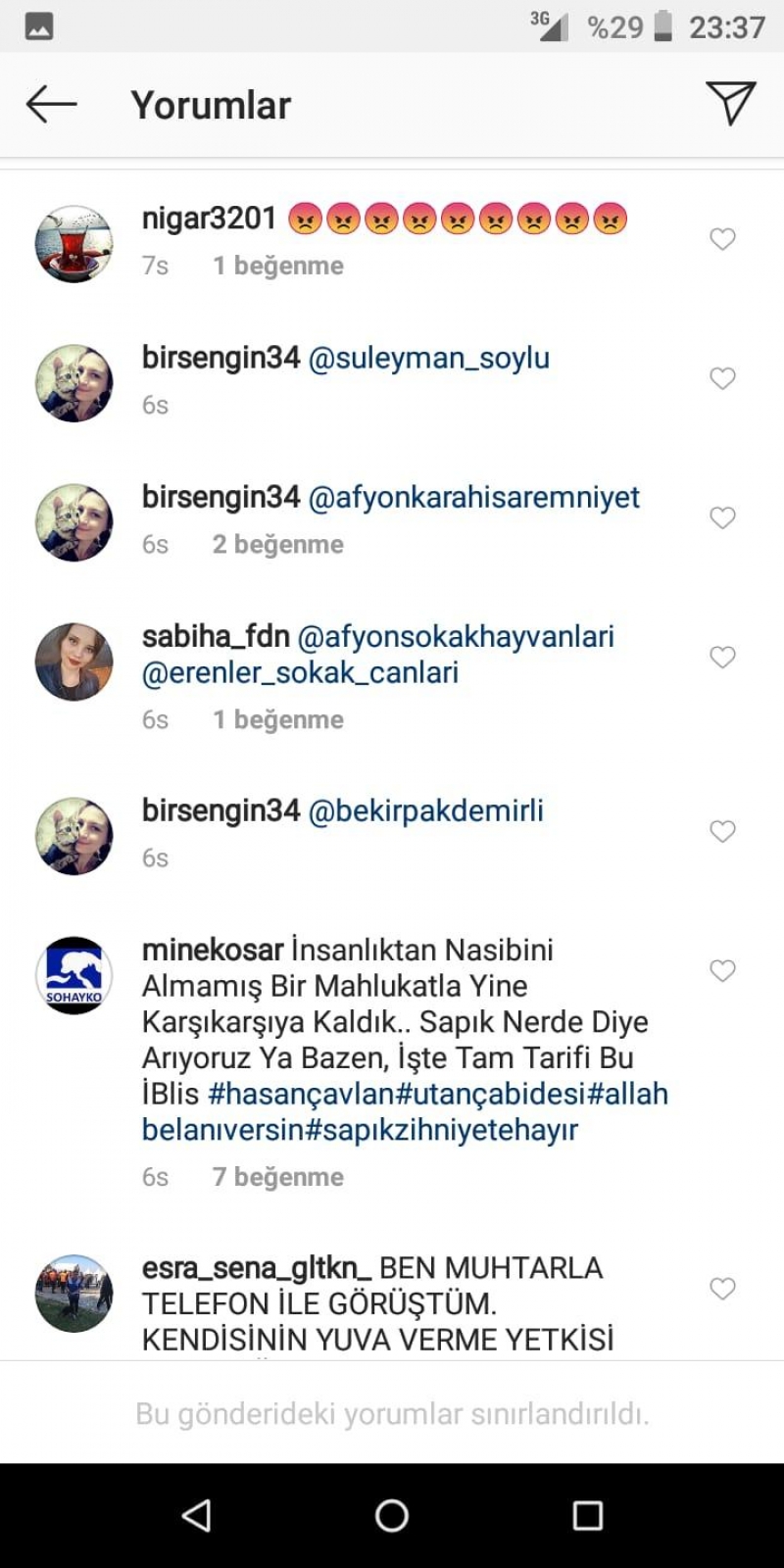Like sabiha_fdn's comment with heart icon
This screenshot has height=1568, width=784.
tap(722, 657)
